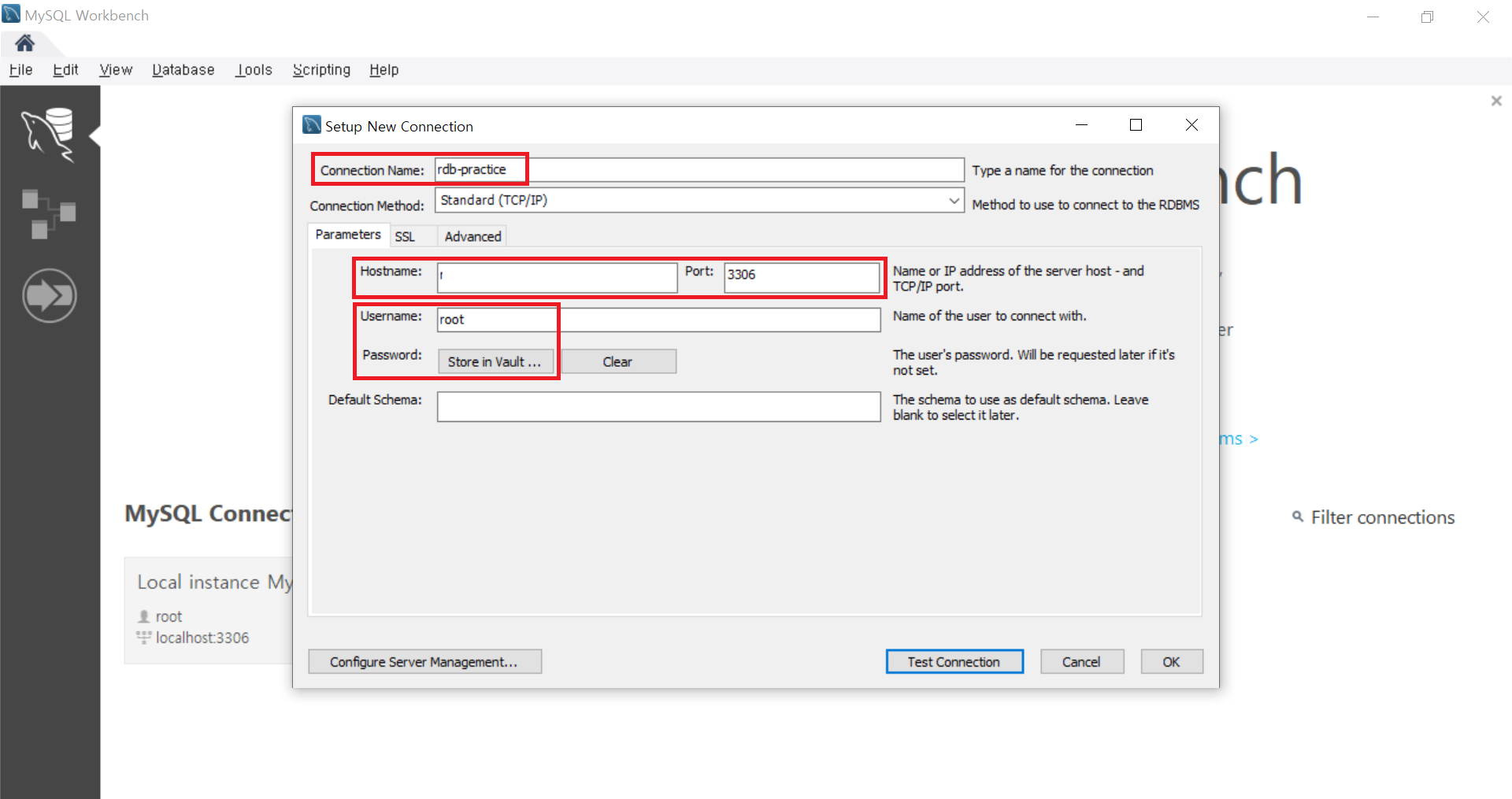Click the Test Connection button
The height and width of the screenshot is (799, 1512).
coord(954,662)
